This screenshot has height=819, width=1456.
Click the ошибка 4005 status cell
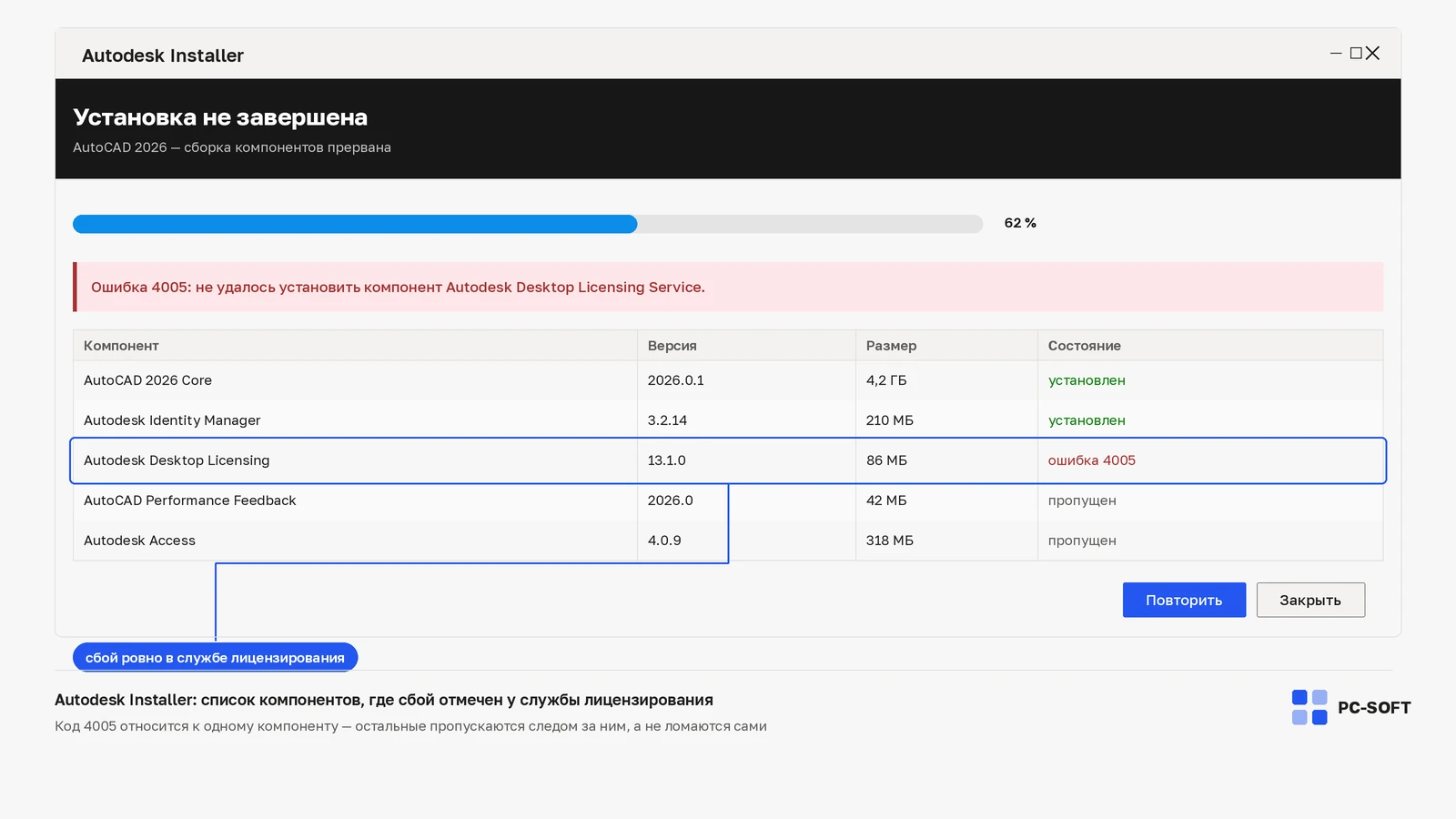point(1092,460)
